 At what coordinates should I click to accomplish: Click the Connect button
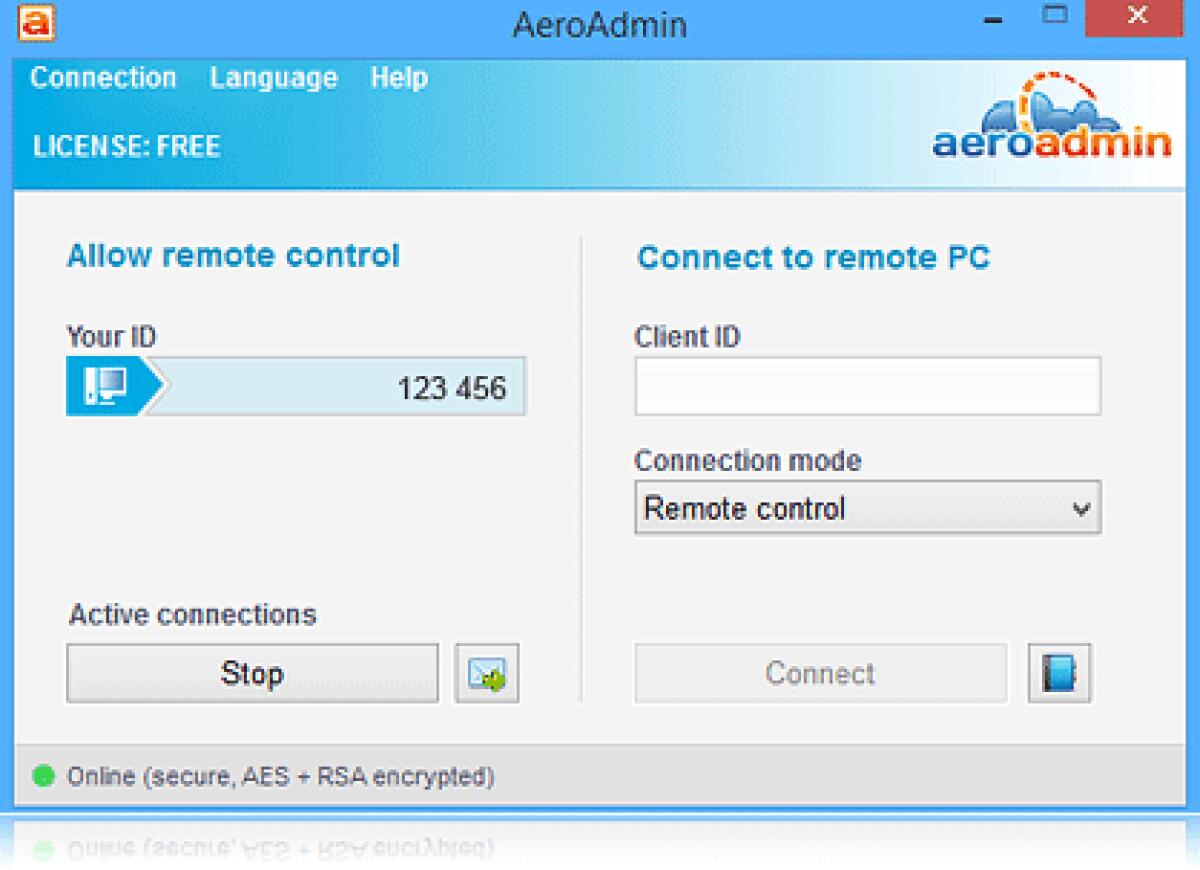click(x=820, y=673)
